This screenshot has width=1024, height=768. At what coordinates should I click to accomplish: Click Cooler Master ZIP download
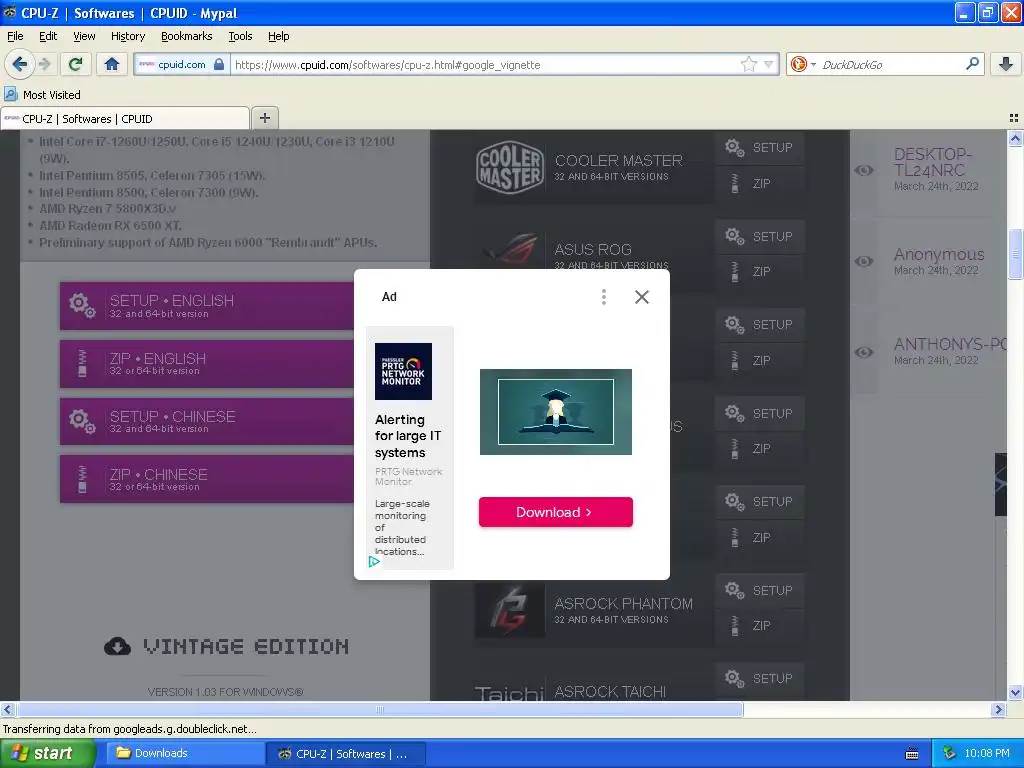760,184
